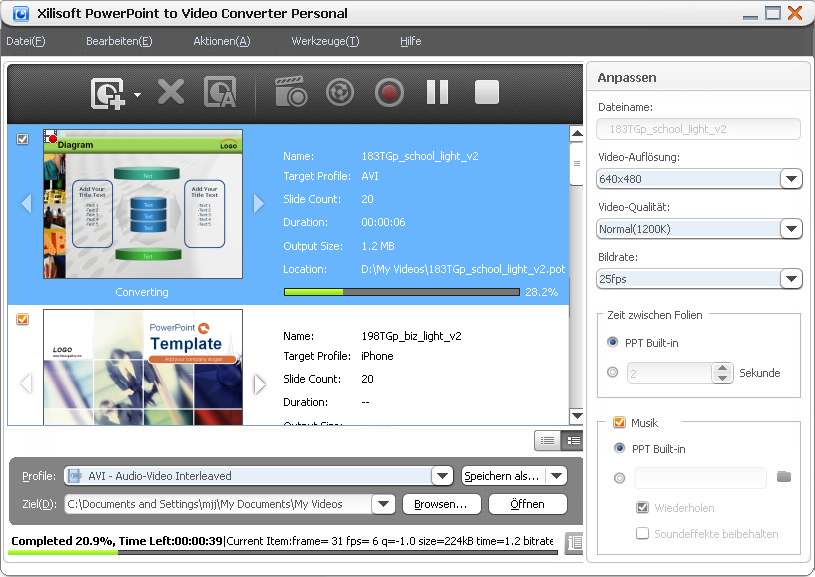Click the Ziel destination path field
Screen dimensions: 815x577
pyautogui.click(x=218, y=504)
